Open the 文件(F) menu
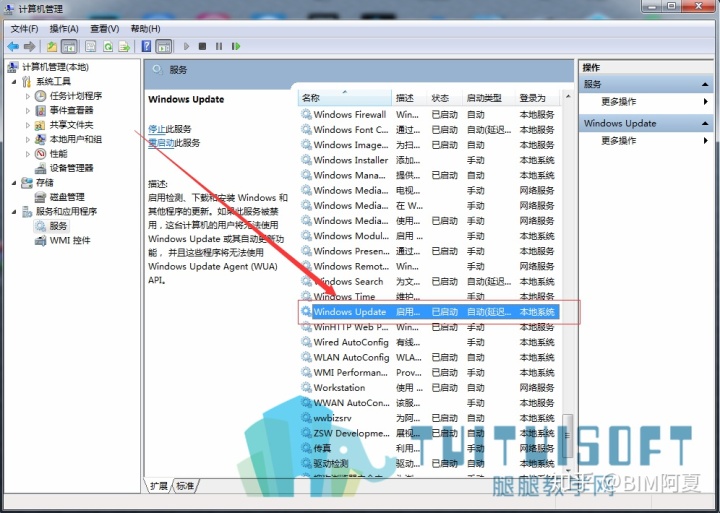 [x=24, y=29]
